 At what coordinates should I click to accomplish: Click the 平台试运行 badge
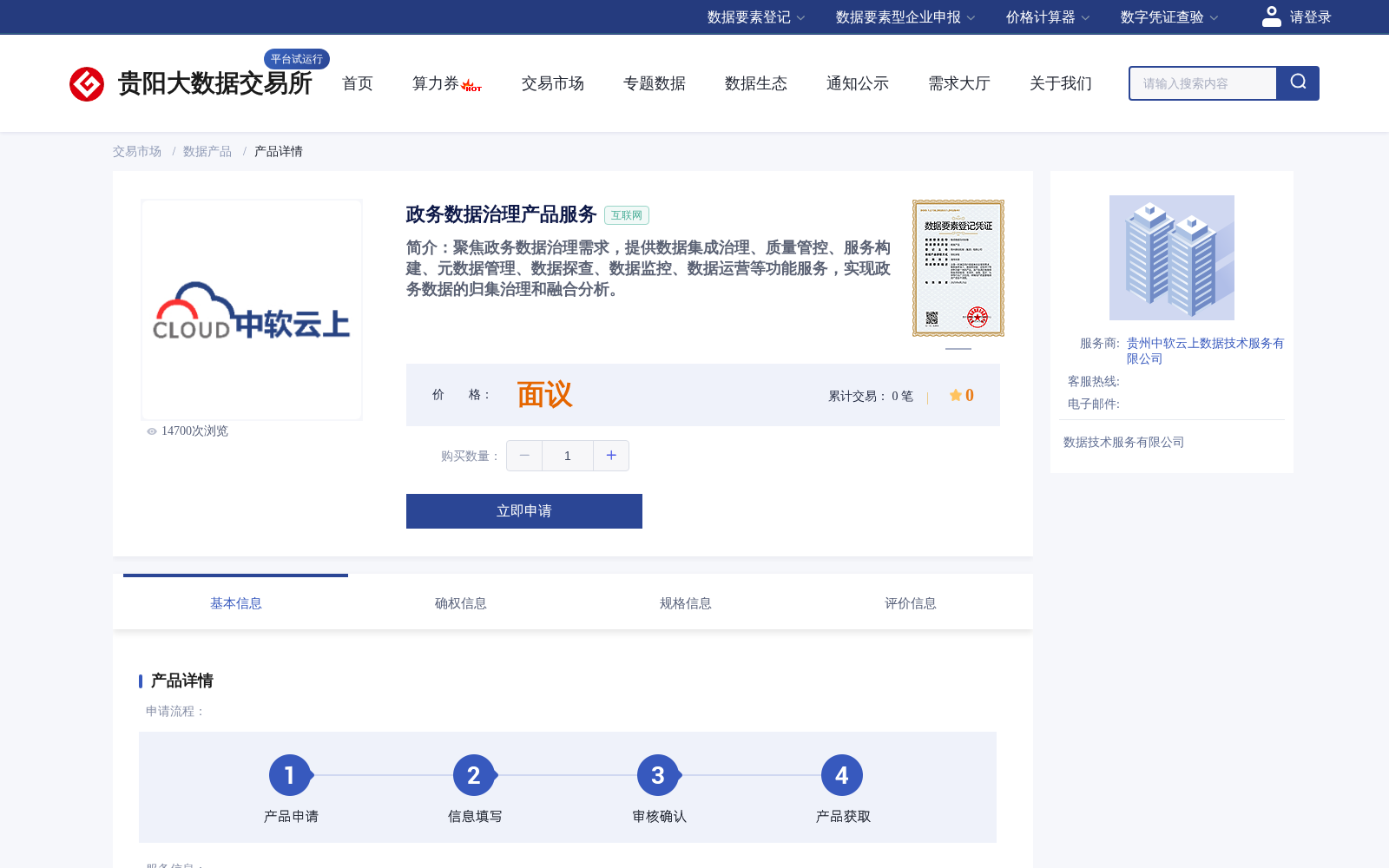(297, 59)
